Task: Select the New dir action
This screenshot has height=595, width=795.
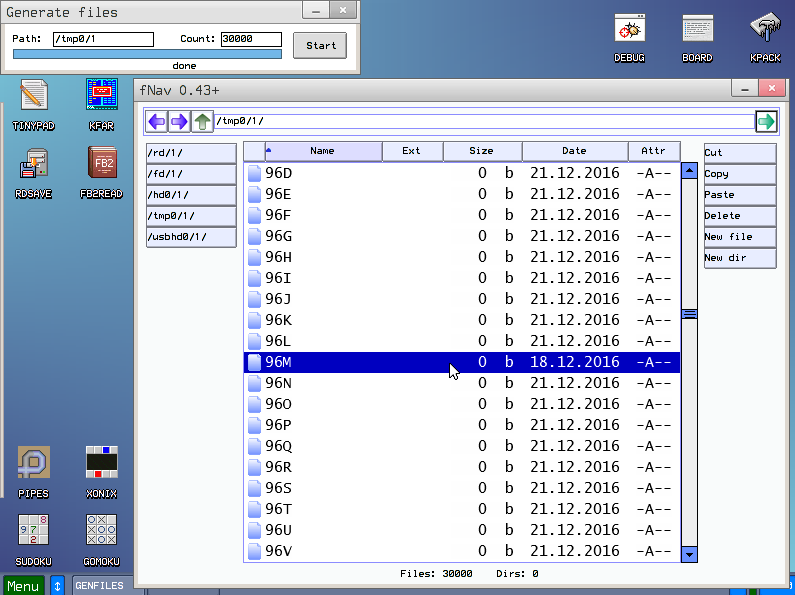Action: coord(739,258)
